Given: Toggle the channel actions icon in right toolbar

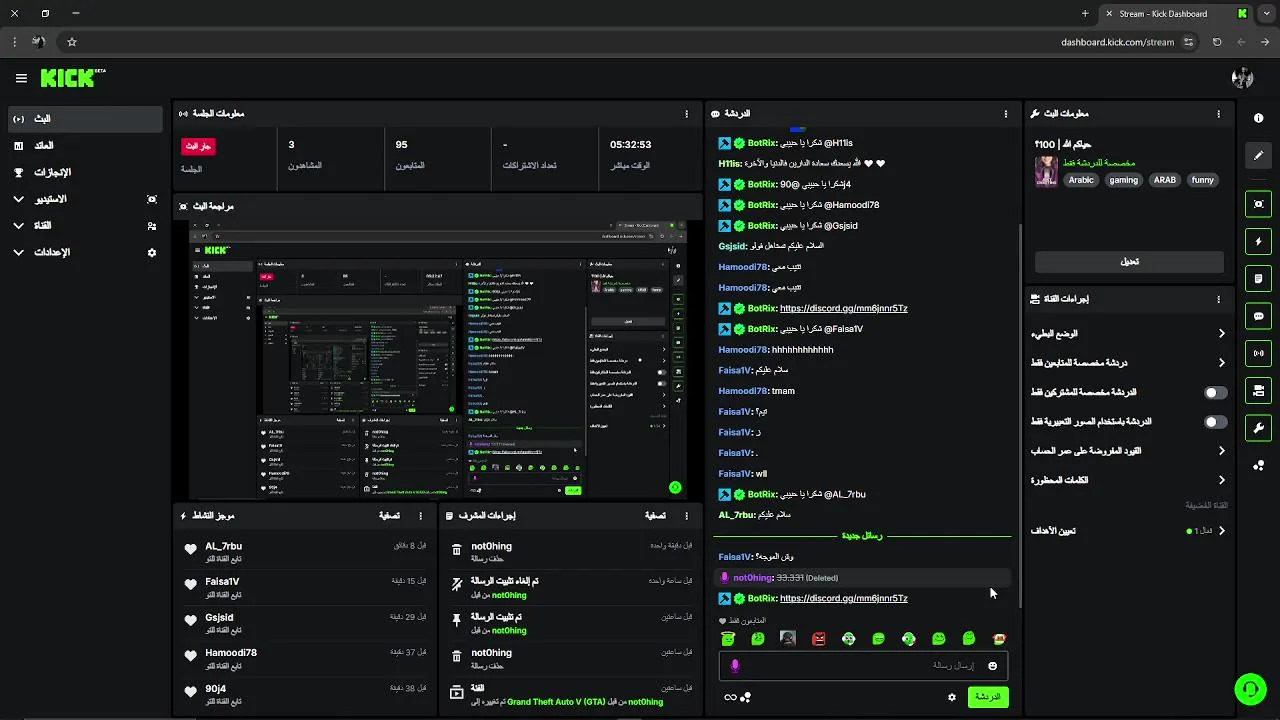Looking at the screenshot, I should (1258, 390).
